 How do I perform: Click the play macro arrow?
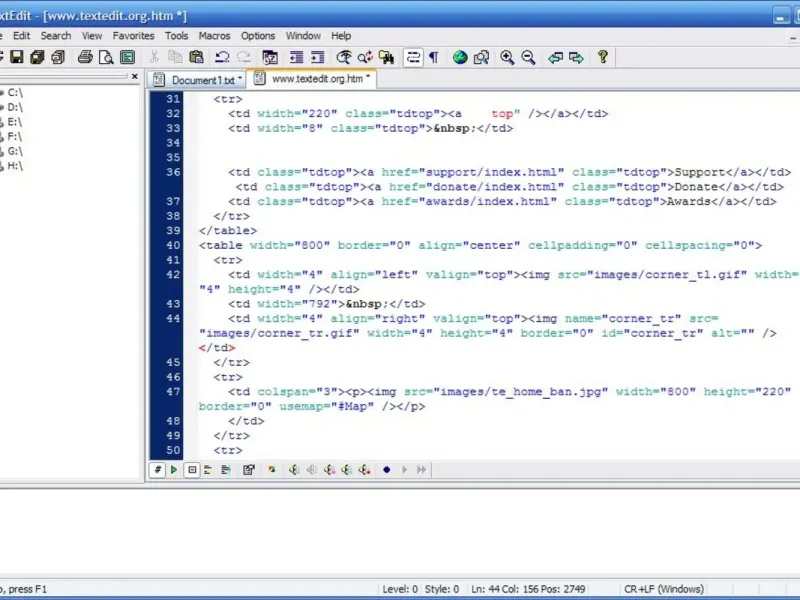(405, 470)
